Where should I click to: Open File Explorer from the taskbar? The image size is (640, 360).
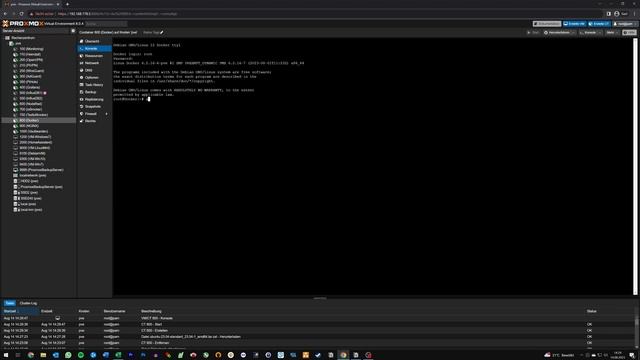[43, 355]
